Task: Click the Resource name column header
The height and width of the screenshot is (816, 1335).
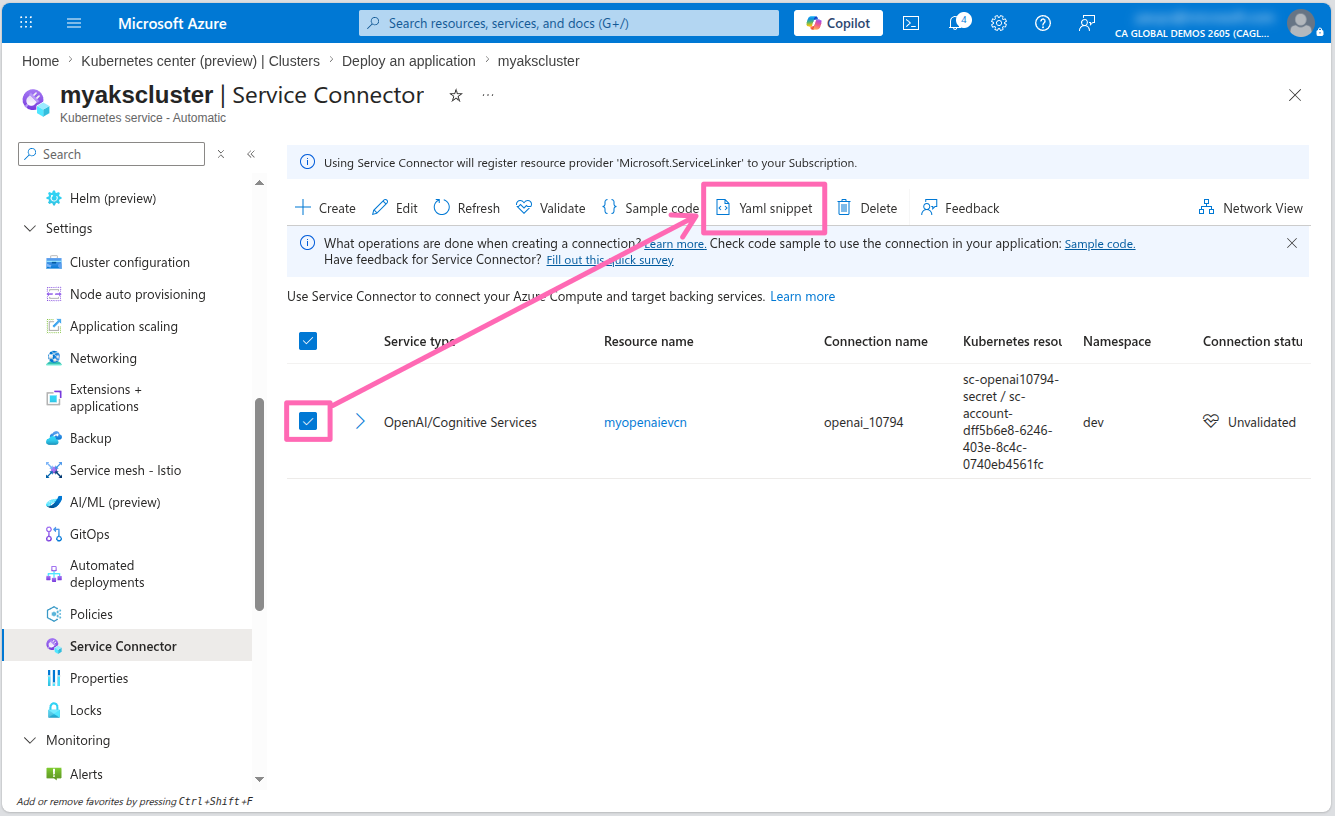Action: point(648,341)
